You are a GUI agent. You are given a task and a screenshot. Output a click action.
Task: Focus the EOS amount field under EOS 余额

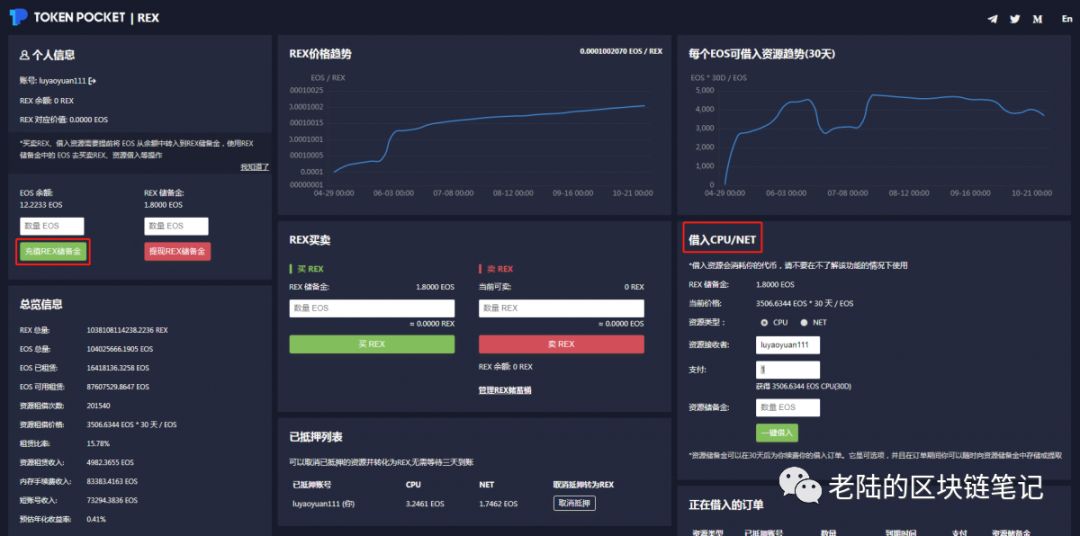click(x=52, y=226)
